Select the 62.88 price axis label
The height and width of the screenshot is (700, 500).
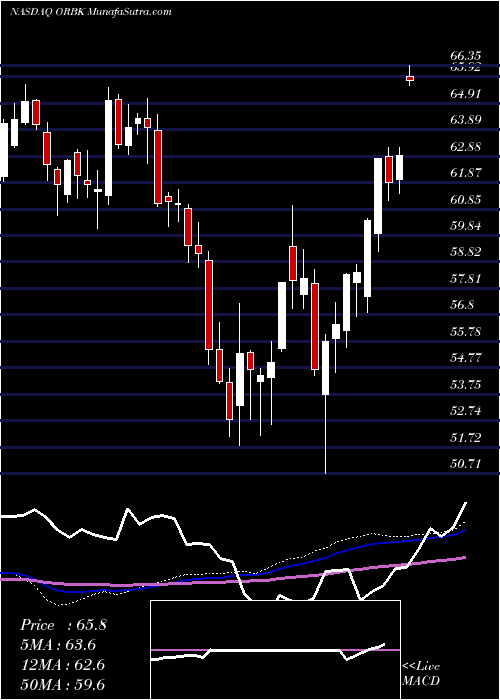click(466, 146)
